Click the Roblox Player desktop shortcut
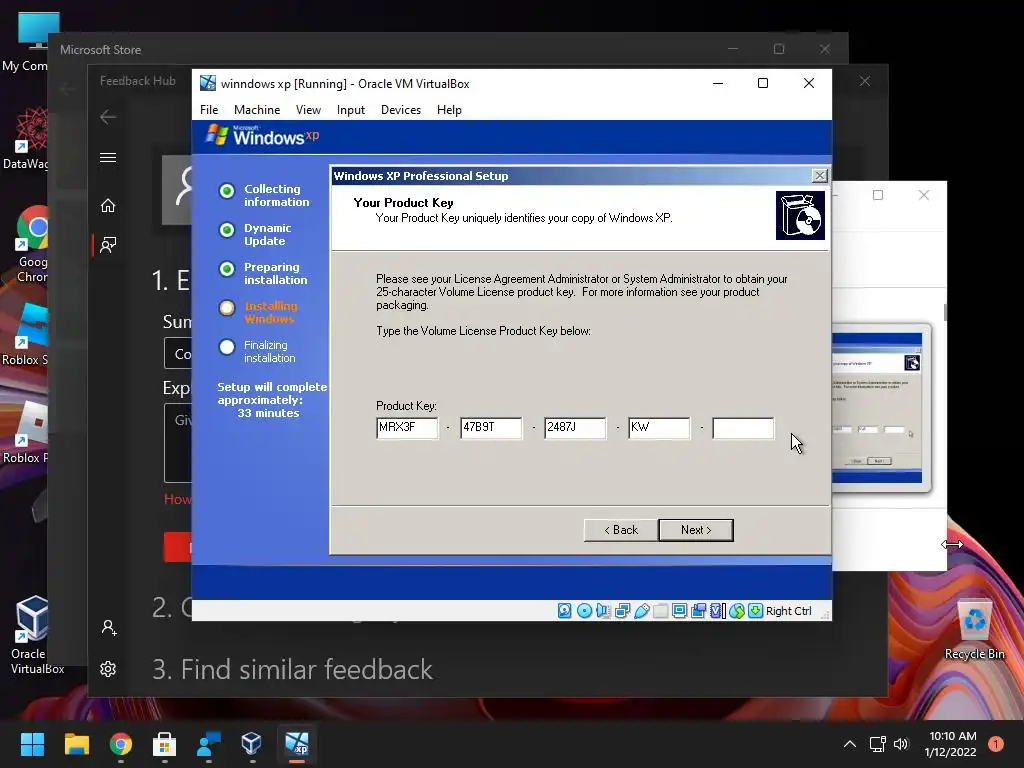 (26, 433)
